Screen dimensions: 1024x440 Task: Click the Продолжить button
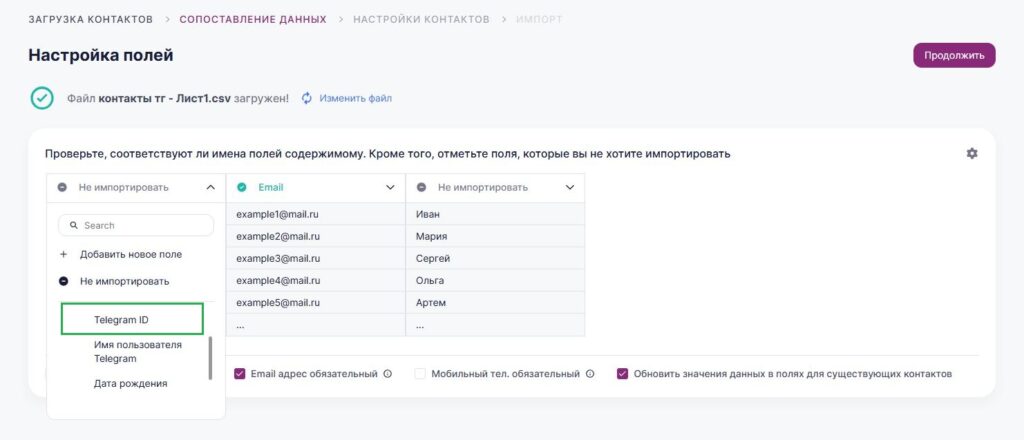(x=954, y=55)
